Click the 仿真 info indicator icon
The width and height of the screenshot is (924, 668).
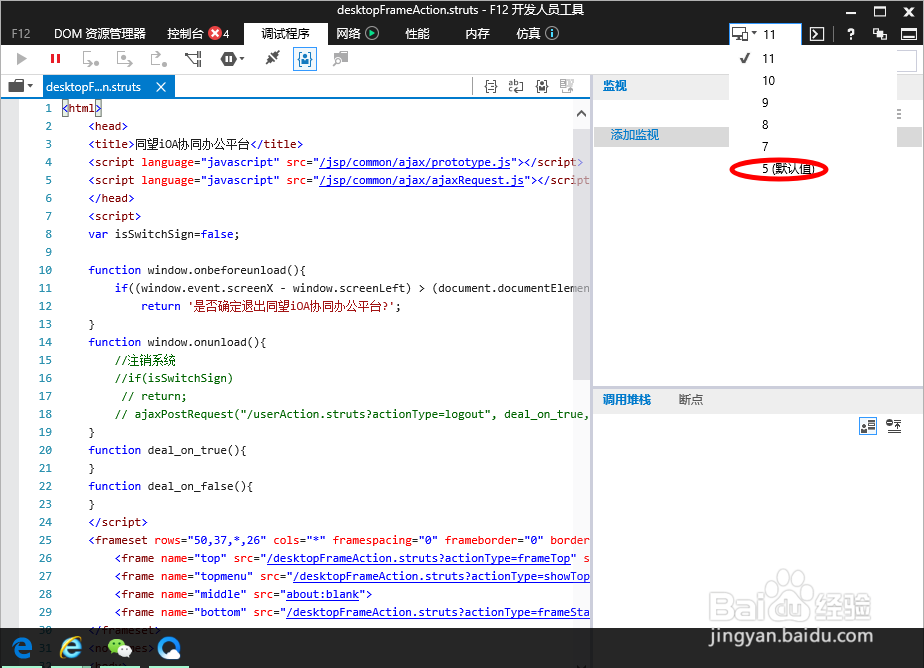click(552, 34)
